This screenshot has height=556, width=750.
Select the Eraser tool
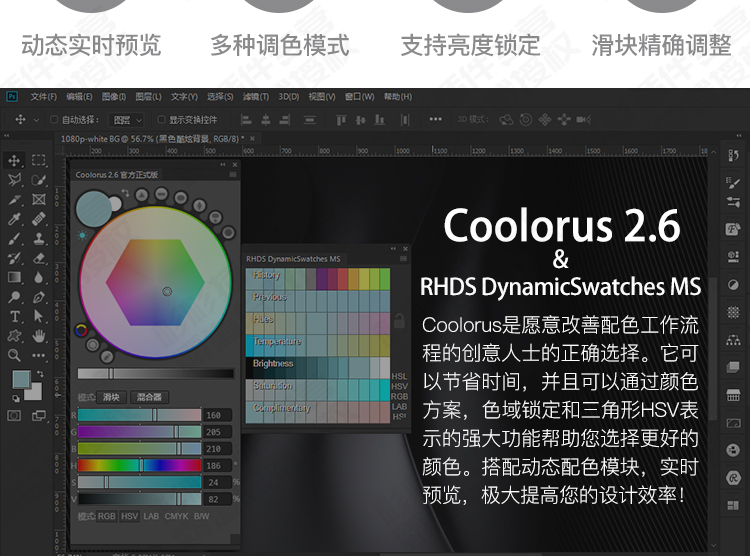click(39, 258)
